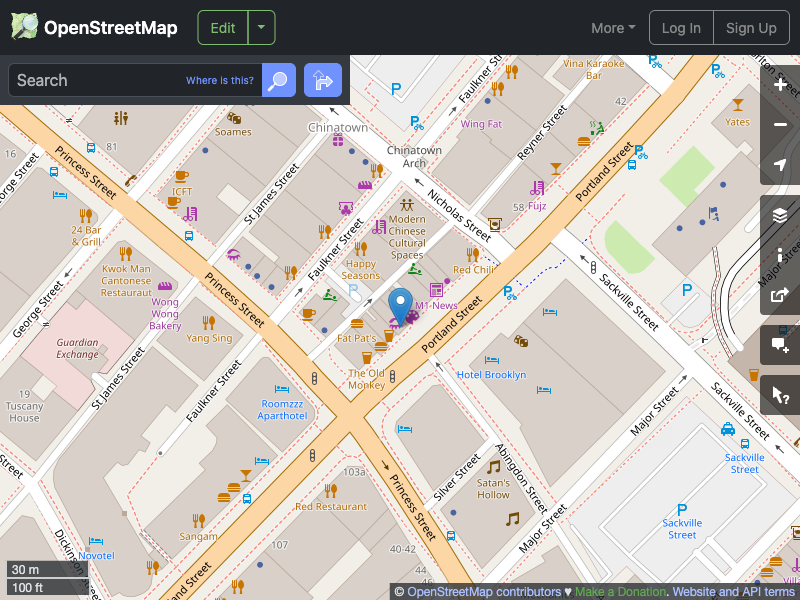Start a search with the magnifier icon
The image size is (800, 600).
(x=278, y=80)
